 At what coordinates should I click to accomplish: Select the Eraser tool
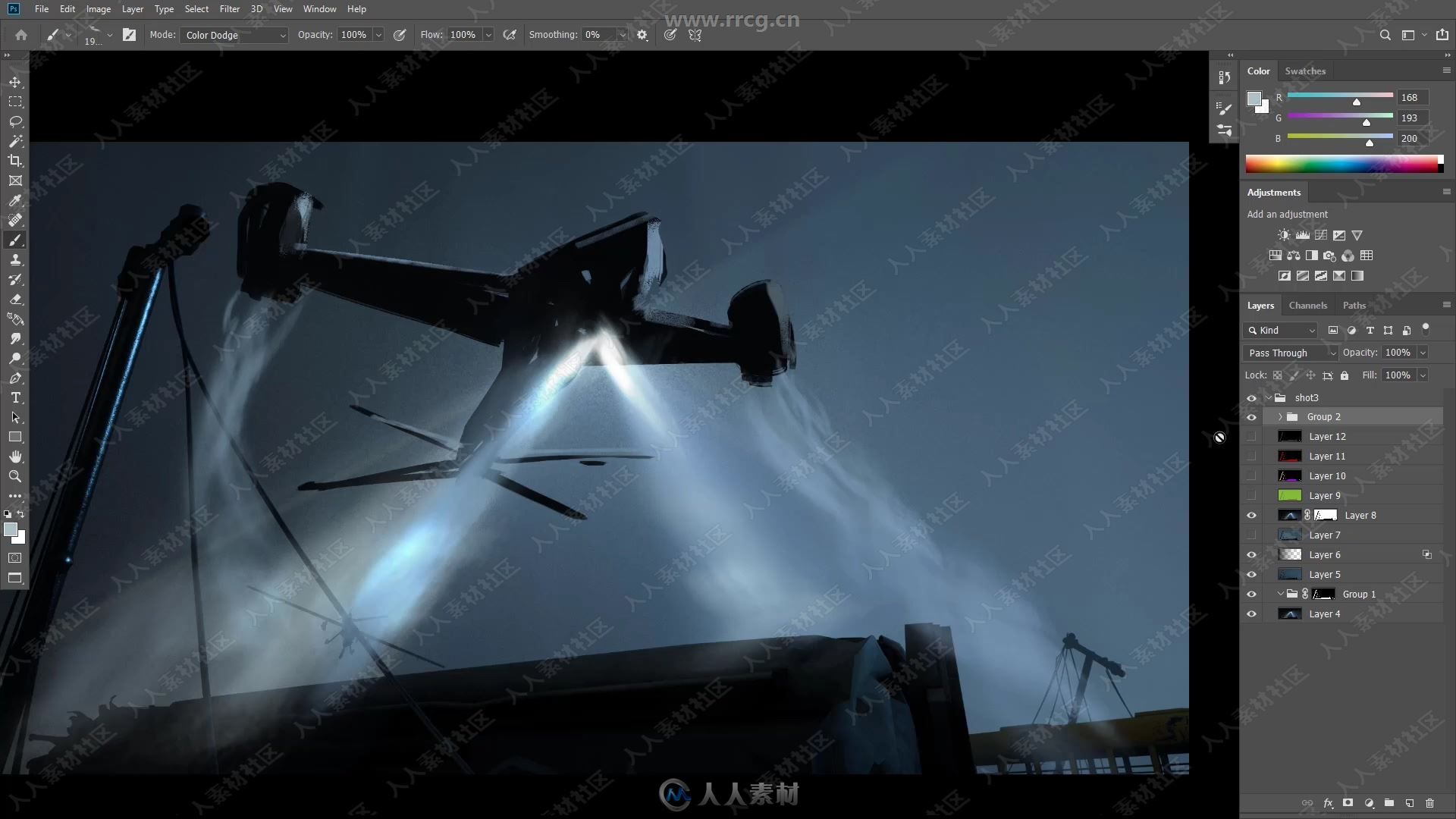click(15, 299)
